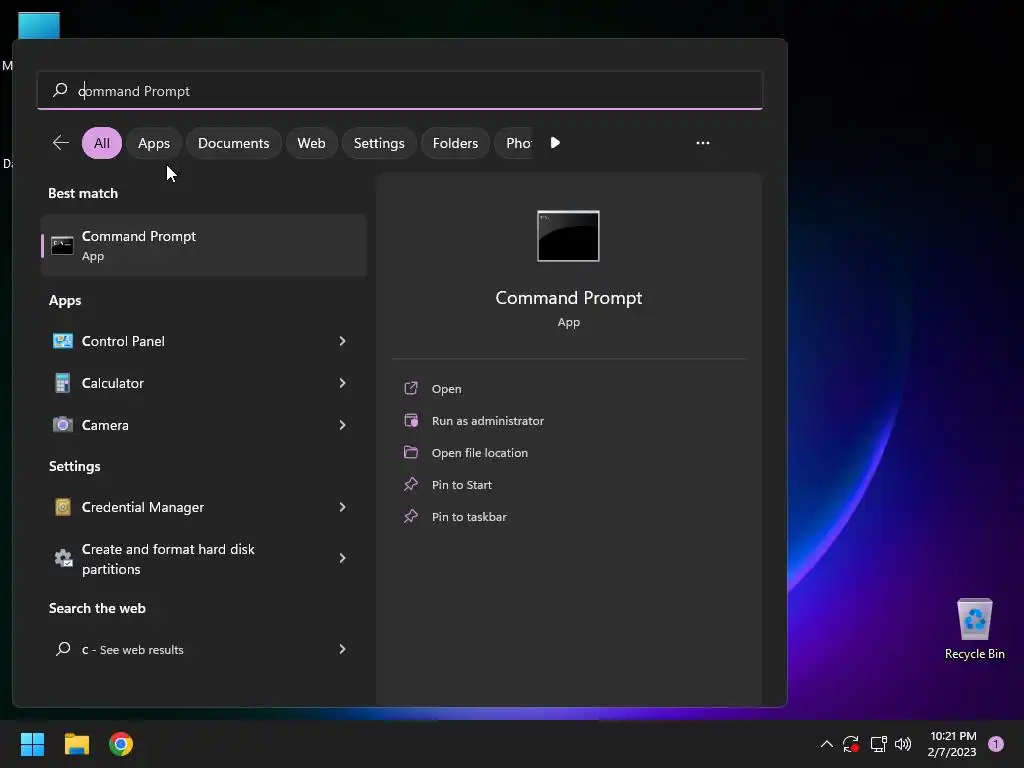Click 'c - See web results'

pyautogui.click(x=204, y=649)
